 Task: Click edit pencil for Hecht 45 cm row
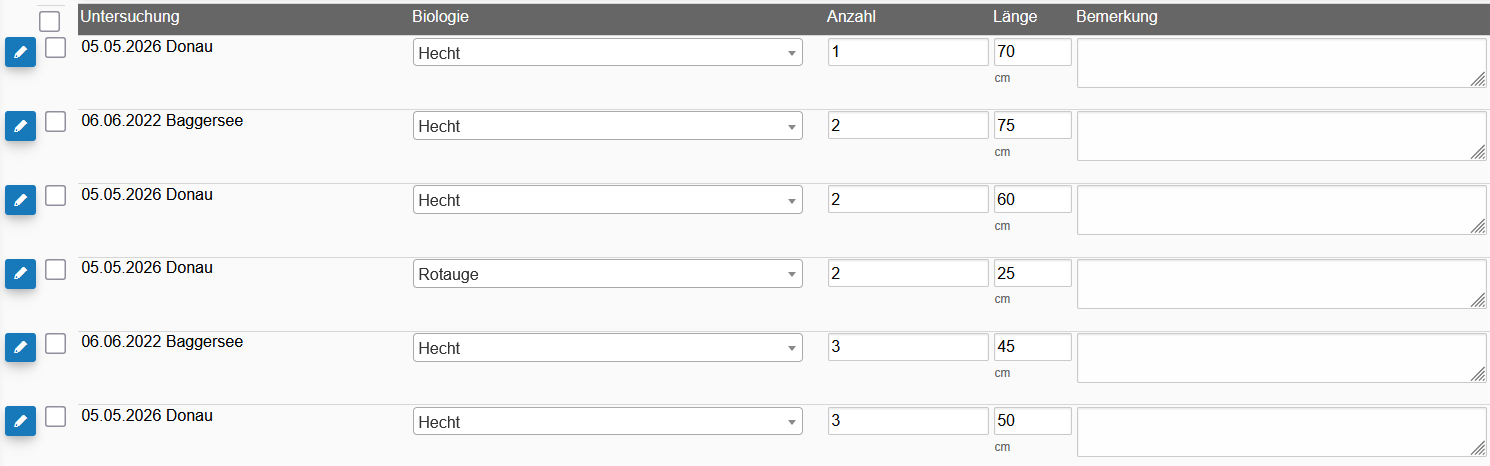coord(20,347)
